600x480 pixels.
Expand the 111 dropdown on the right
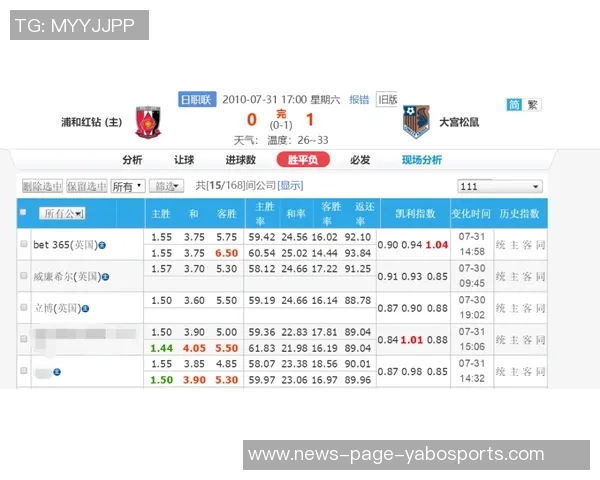(x=499, y=186)
